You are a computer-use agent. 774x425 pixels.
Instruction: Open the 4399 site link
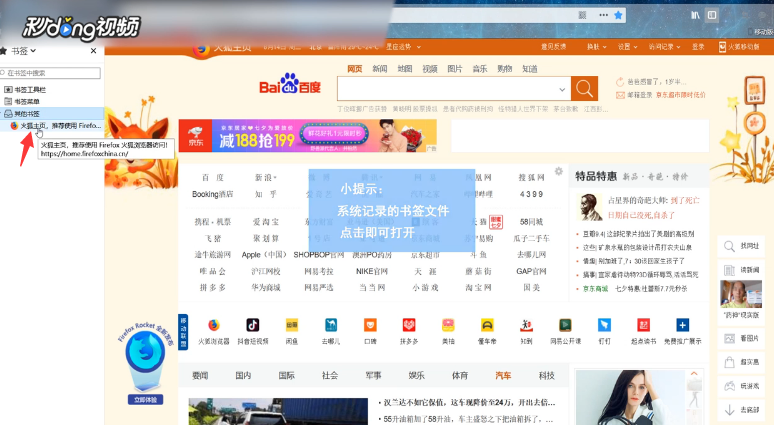tap(531, 194)
